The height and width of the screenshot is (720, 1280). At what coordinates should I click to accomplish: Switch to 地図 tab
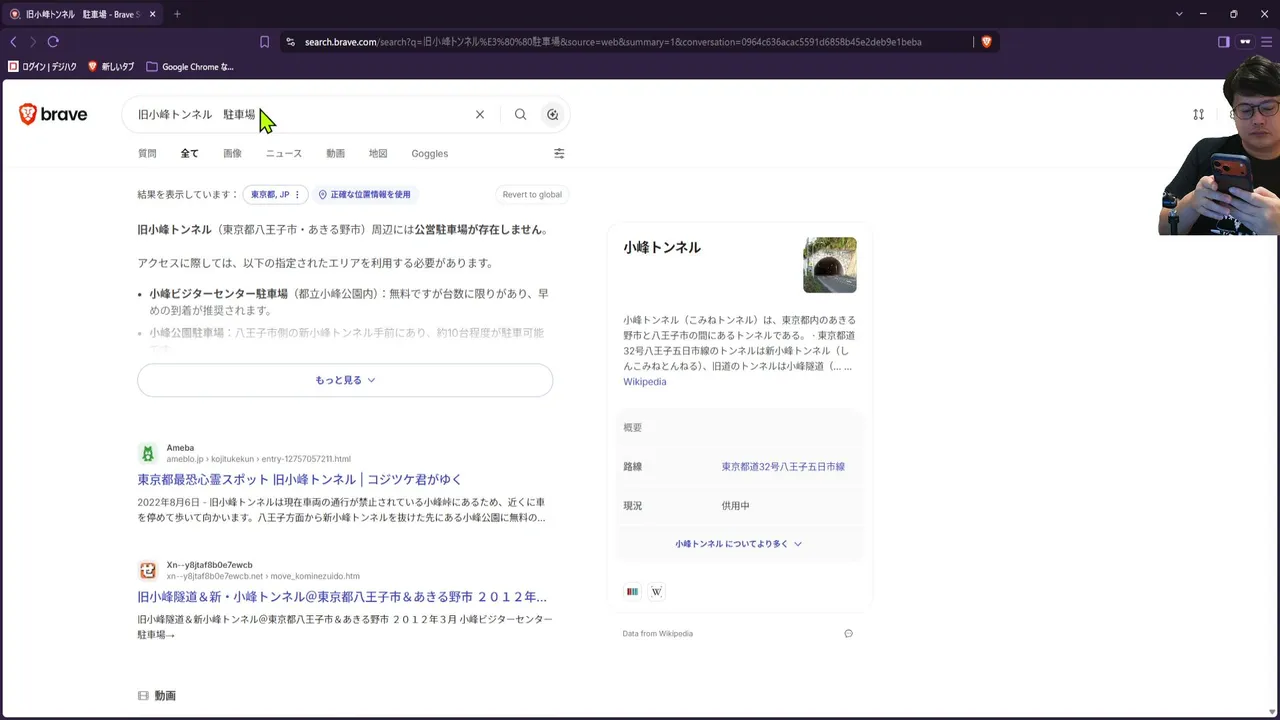pyautogui.click(x=378, y=153)
